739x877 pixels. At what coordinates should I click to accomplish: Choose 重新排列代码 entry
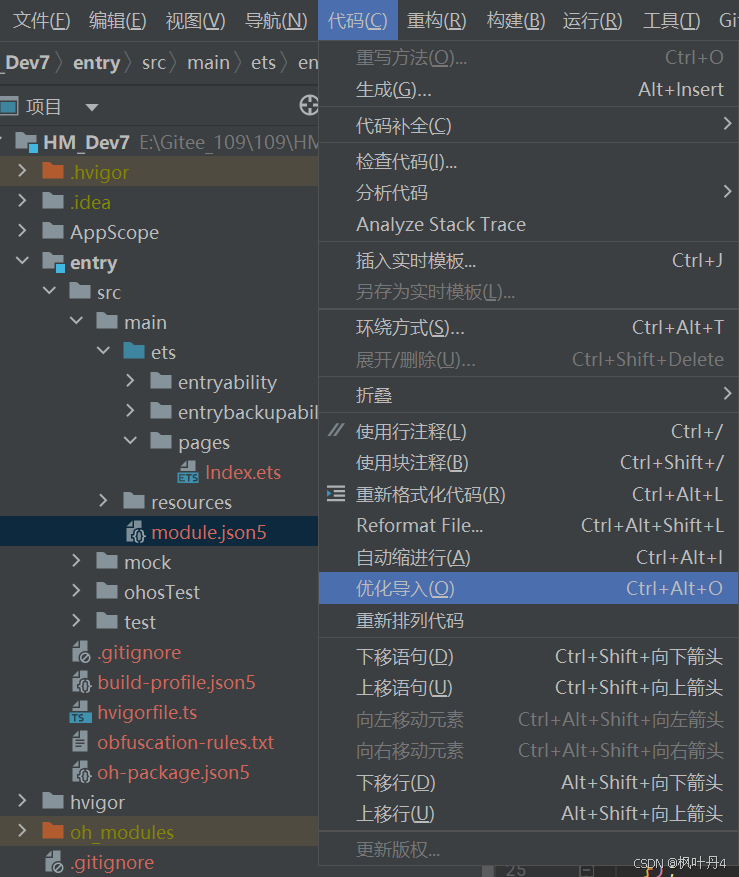[x=529, y=620]
